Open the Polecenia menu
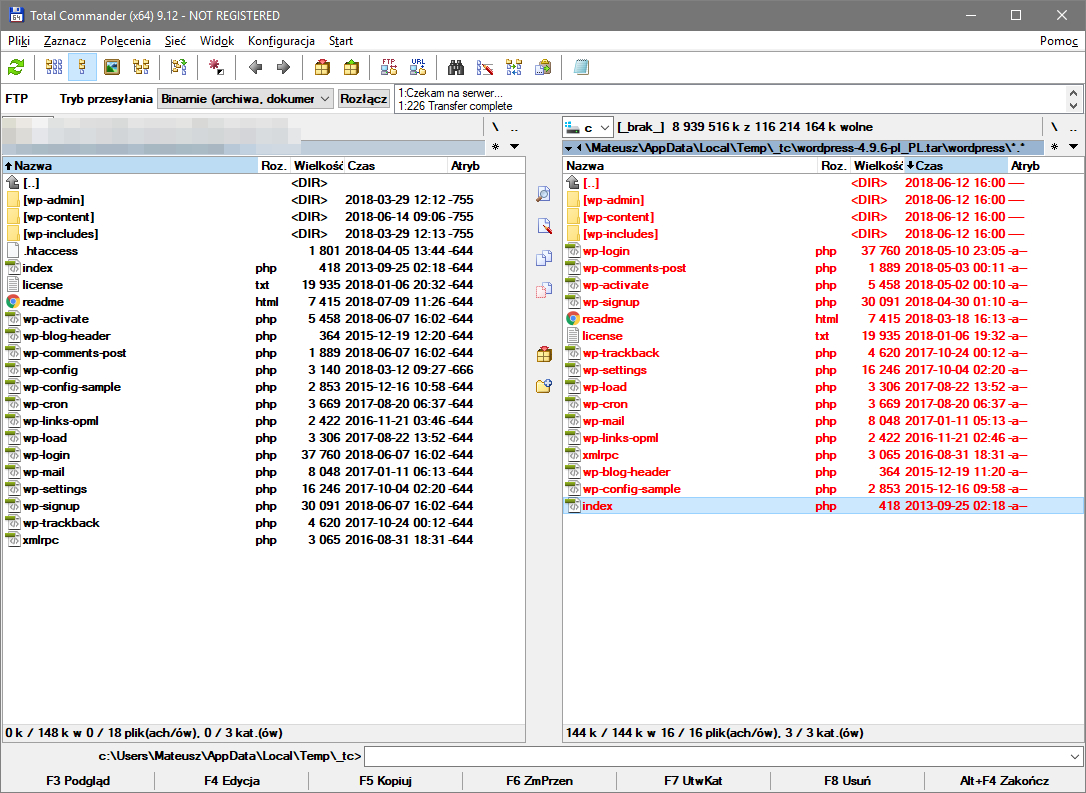Viewport: 1086px width, 793px height. (x=125, y=41)
